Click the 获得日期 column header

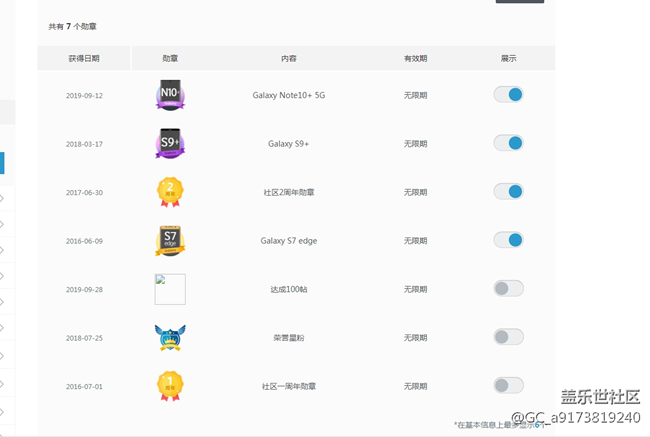(84, 59)
